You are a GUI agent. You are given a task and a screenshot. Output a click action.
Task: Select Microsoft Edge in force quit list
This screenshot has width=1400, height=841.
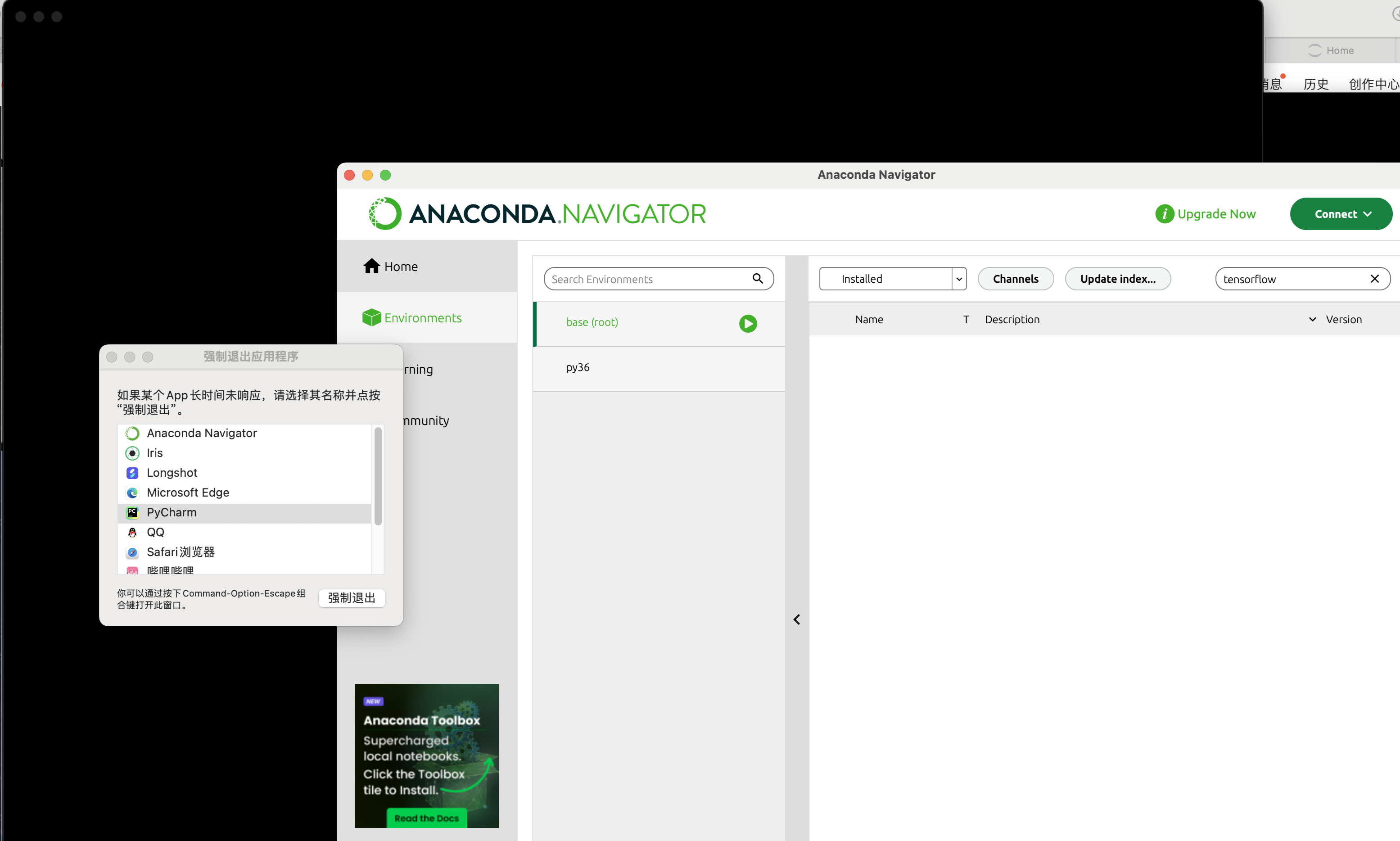coord(188,493)
